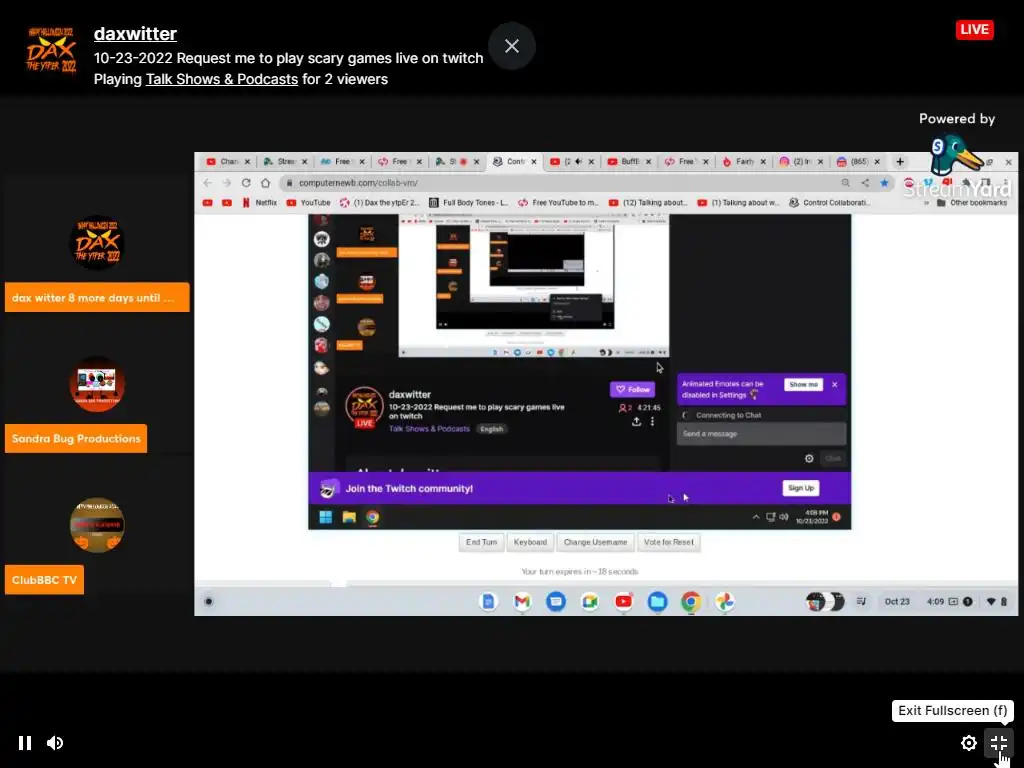Click Show me on the animated emotes notice
This screenshot has height=768, width=1024.
point(803,385)
